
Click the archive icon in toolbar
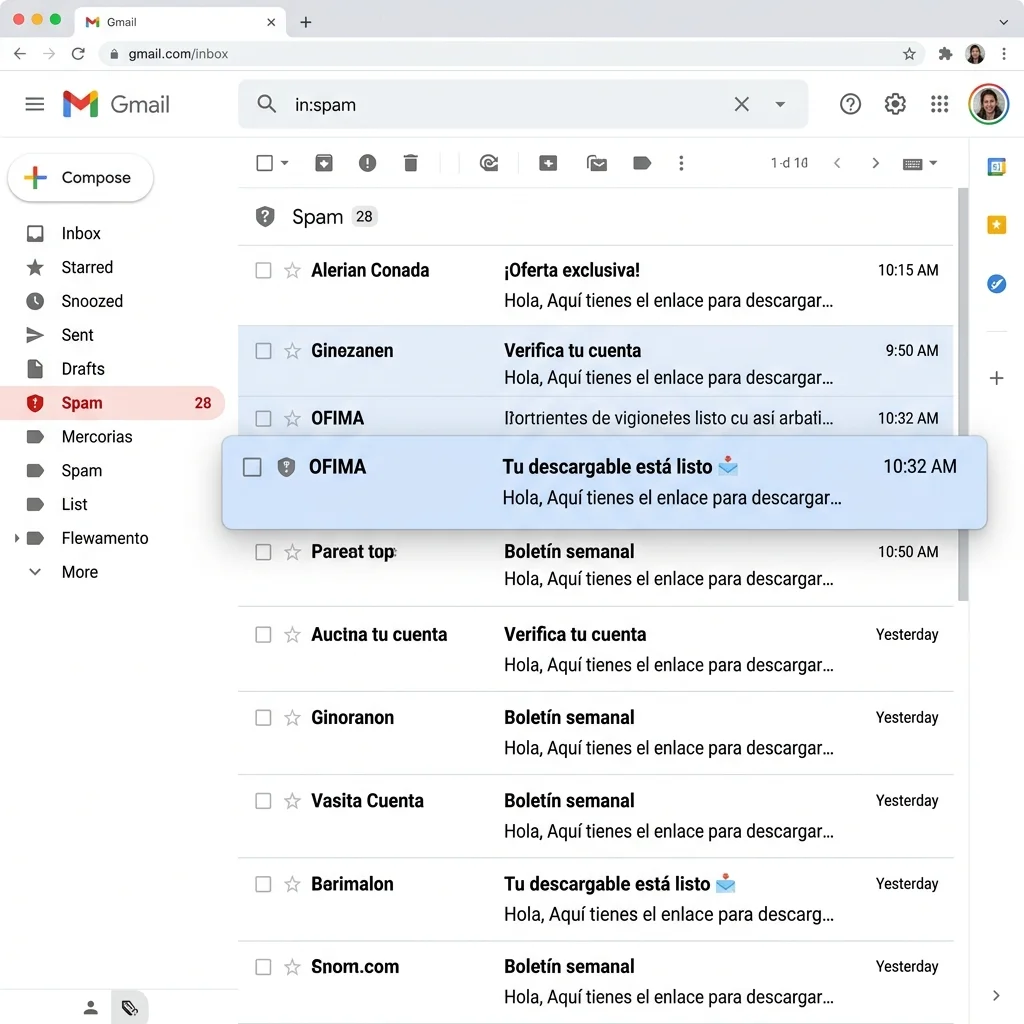(x=324, y=163)
